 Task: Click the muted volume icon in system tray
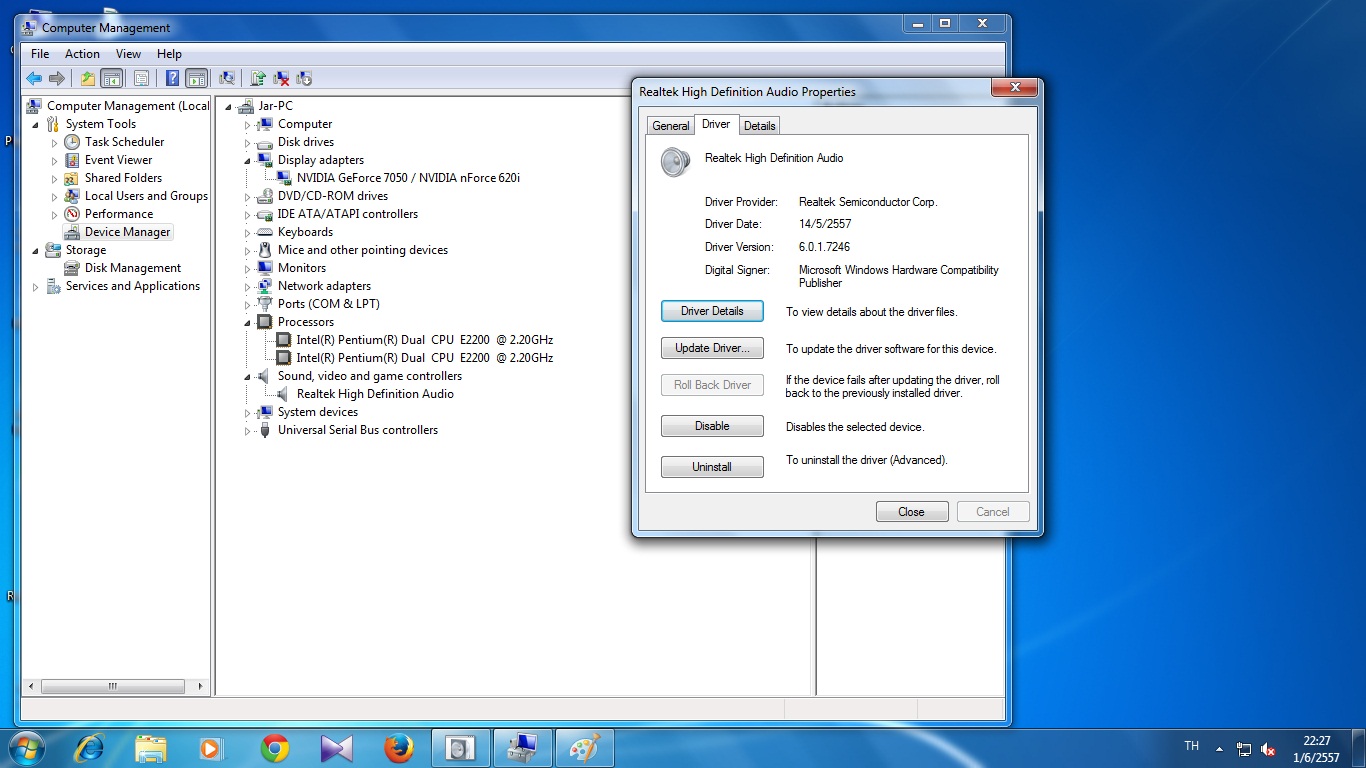click(1268, 748)
